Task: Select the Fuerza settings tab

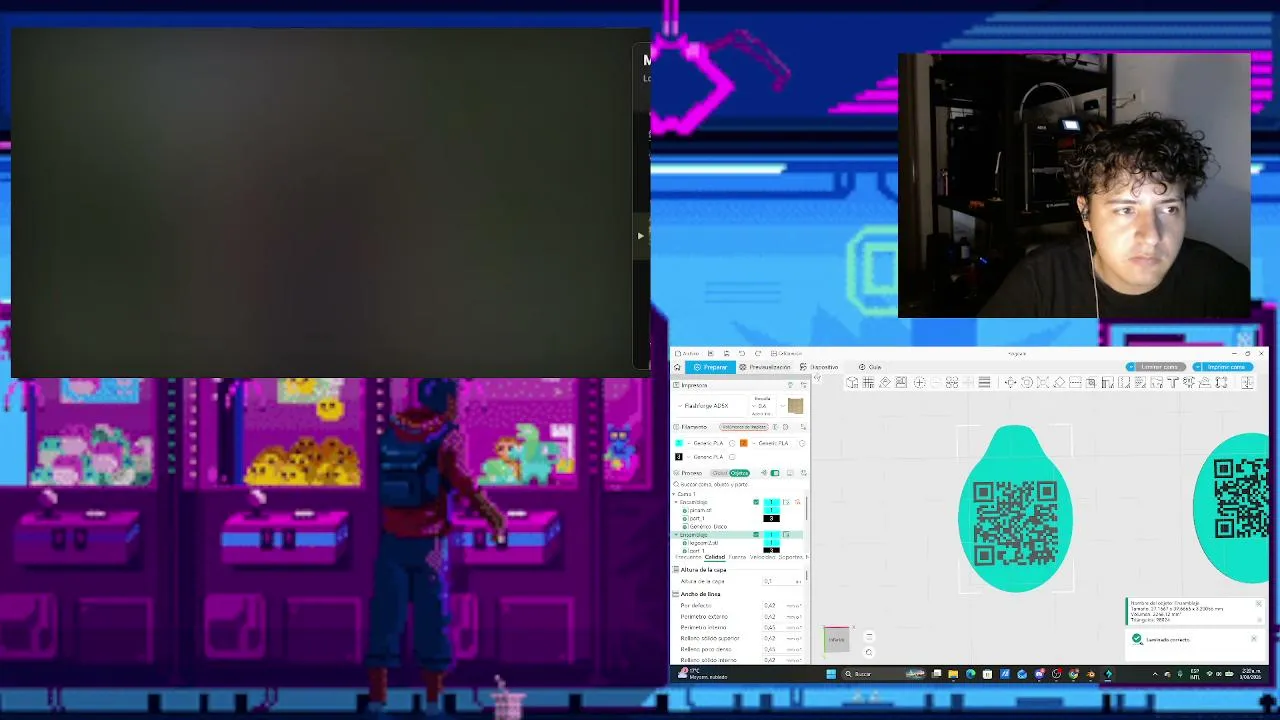Action: [x=737, y=557]
